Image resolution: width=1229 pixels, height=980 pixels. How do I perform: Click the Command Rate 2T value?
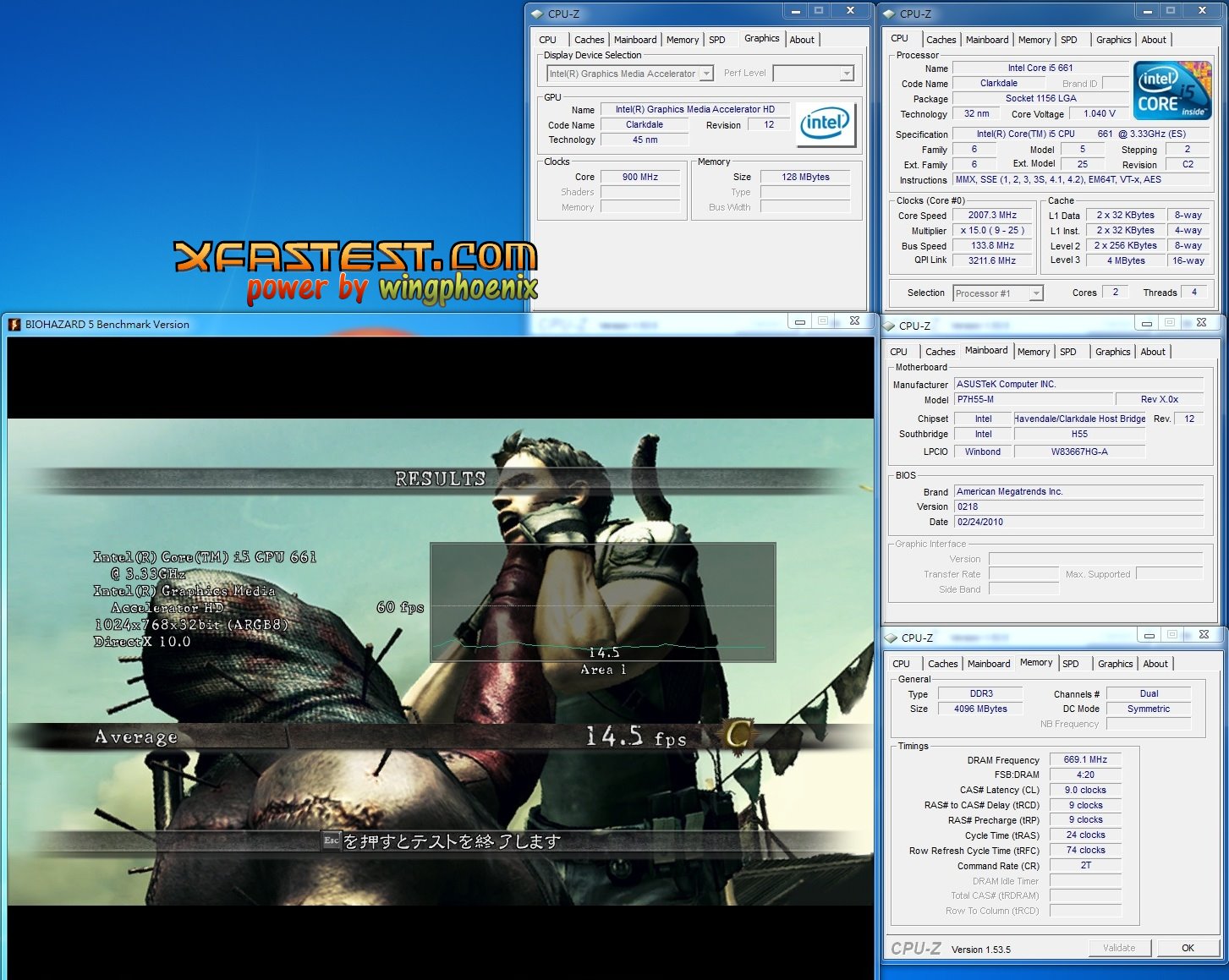[1085, 865]
